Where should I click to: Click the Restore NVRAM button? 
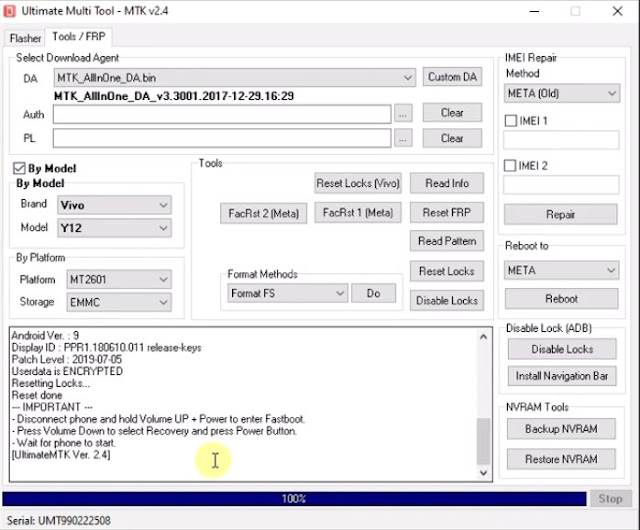point(561,459)
